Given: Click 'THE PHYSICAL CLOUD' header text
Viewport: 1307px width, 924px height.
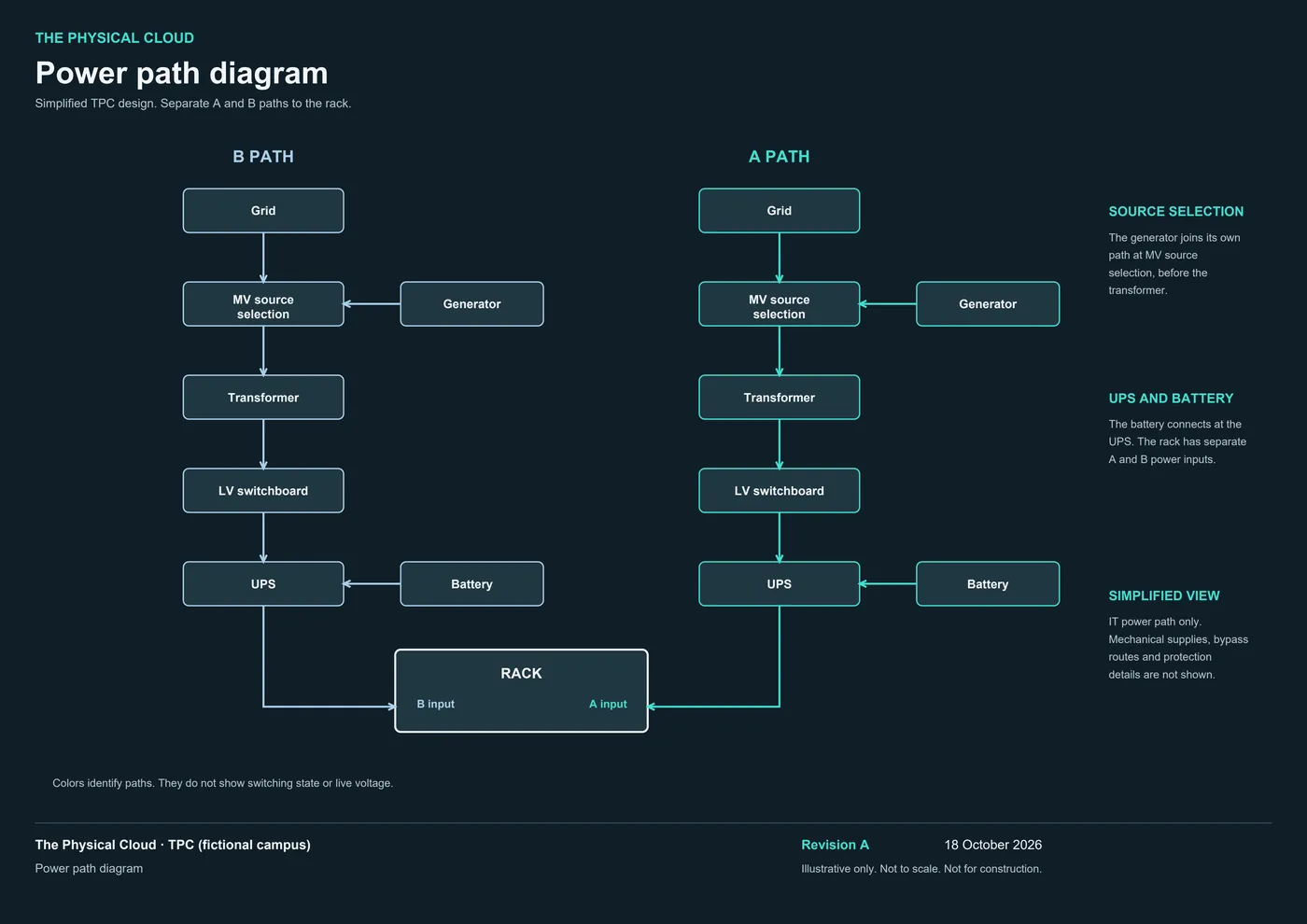Looking at the screenshot, I should pyautogui.click(x=115, y=38).
